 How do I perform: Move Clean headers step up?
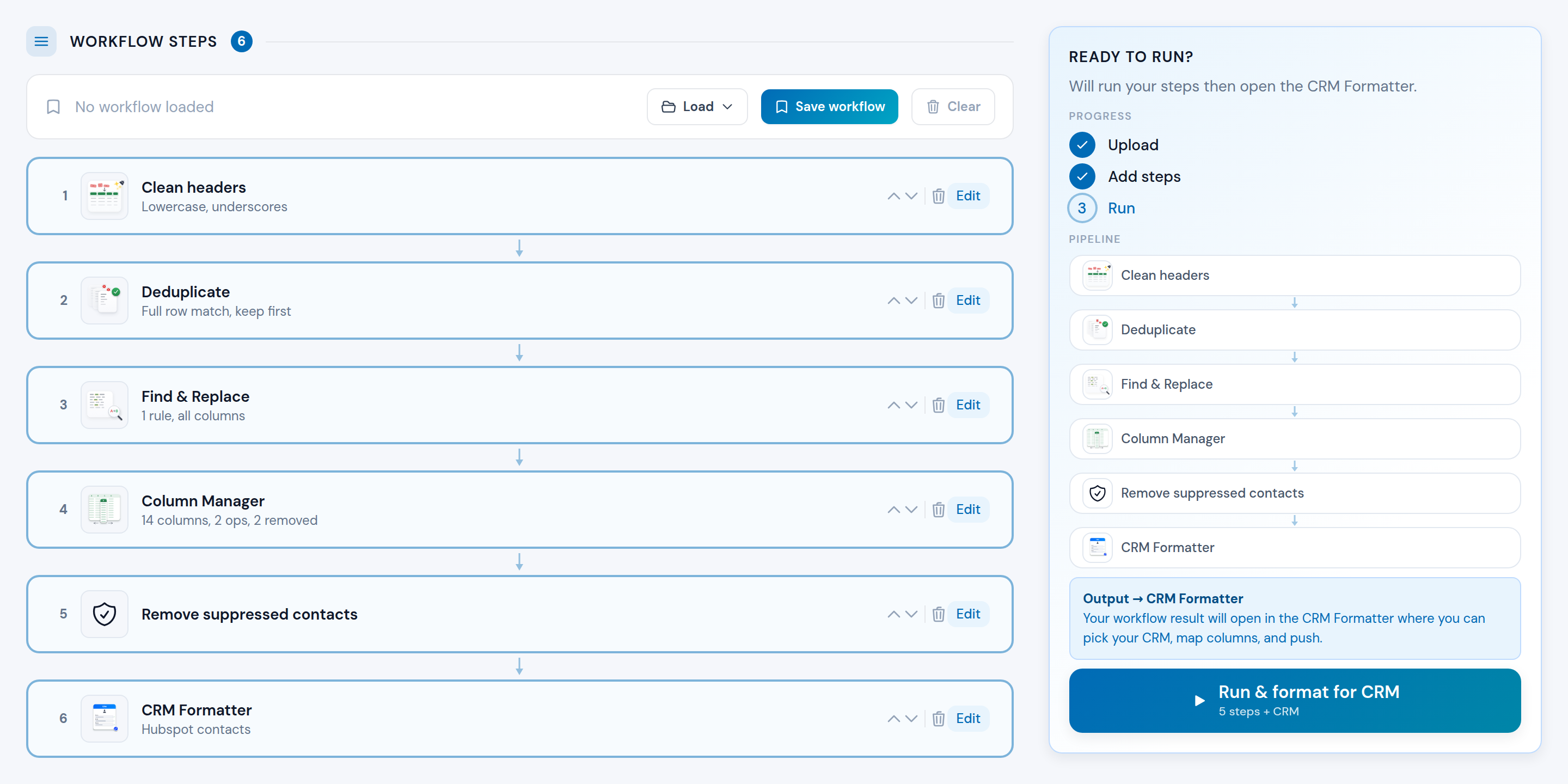(x=893, y=196)
